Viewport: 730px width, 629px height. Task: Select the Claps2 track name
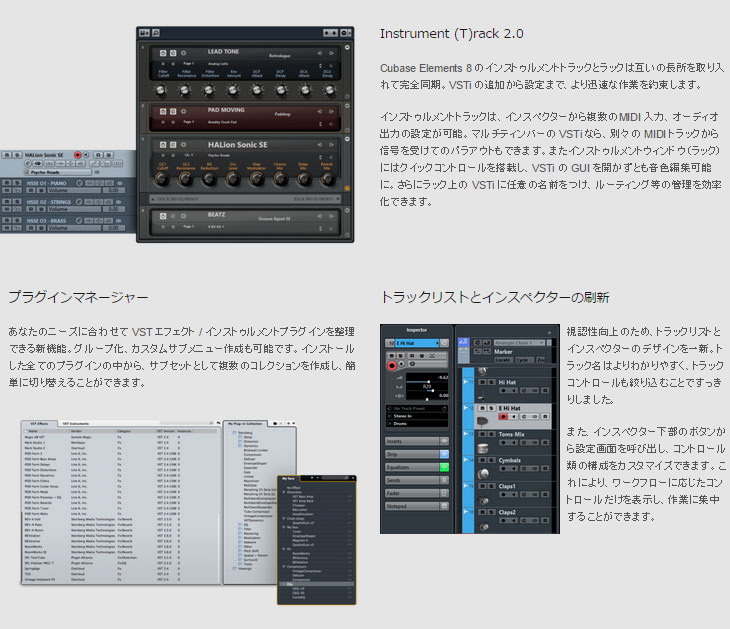tap(507, 512)
